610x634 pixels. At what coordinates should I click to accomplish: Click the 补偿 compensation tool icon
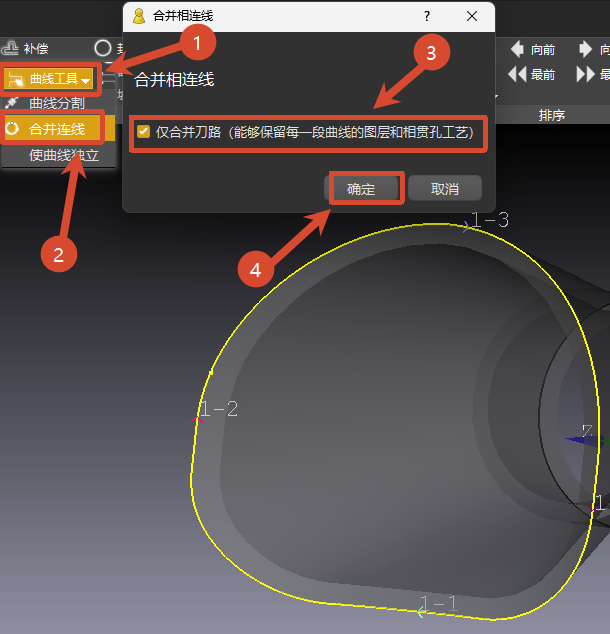(10, 48)
